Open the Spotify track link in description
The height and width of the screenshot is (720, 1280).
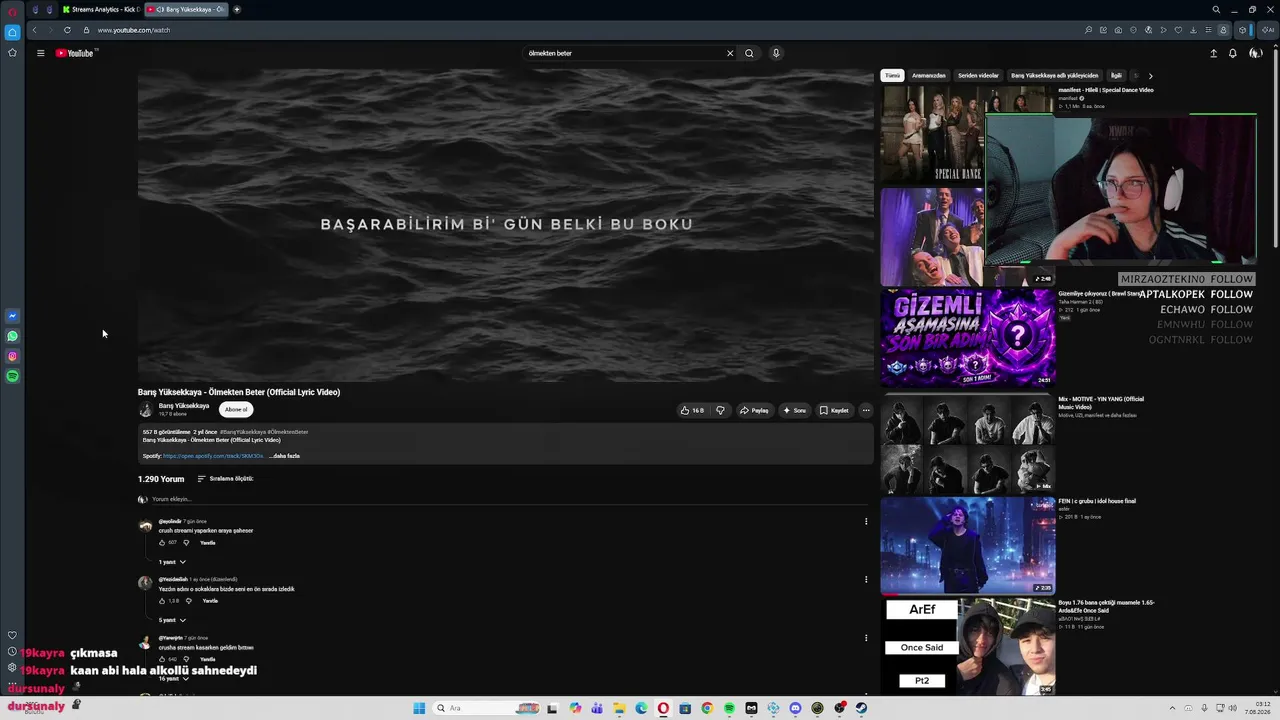(213, 456)
